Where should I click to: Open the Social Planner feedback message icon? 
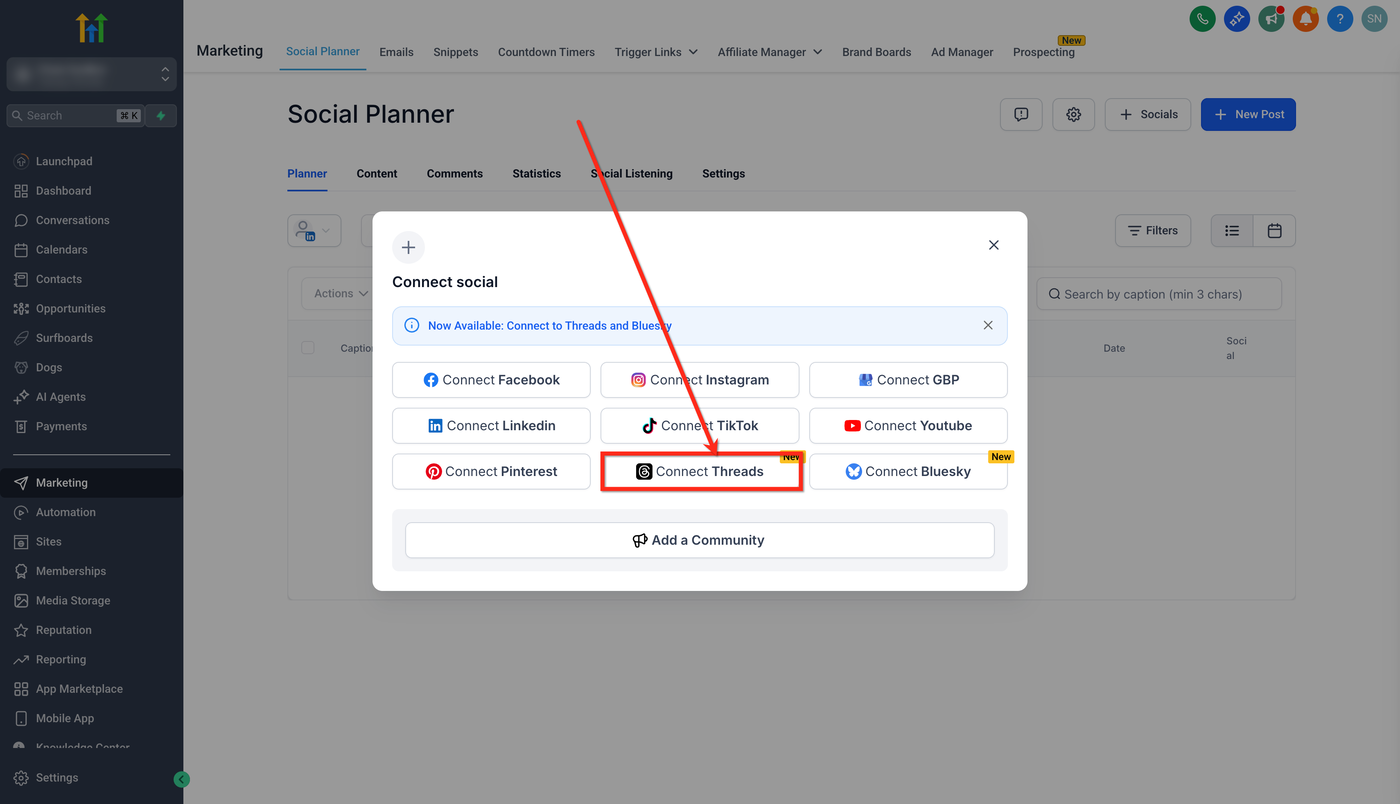pos(1021,114)
